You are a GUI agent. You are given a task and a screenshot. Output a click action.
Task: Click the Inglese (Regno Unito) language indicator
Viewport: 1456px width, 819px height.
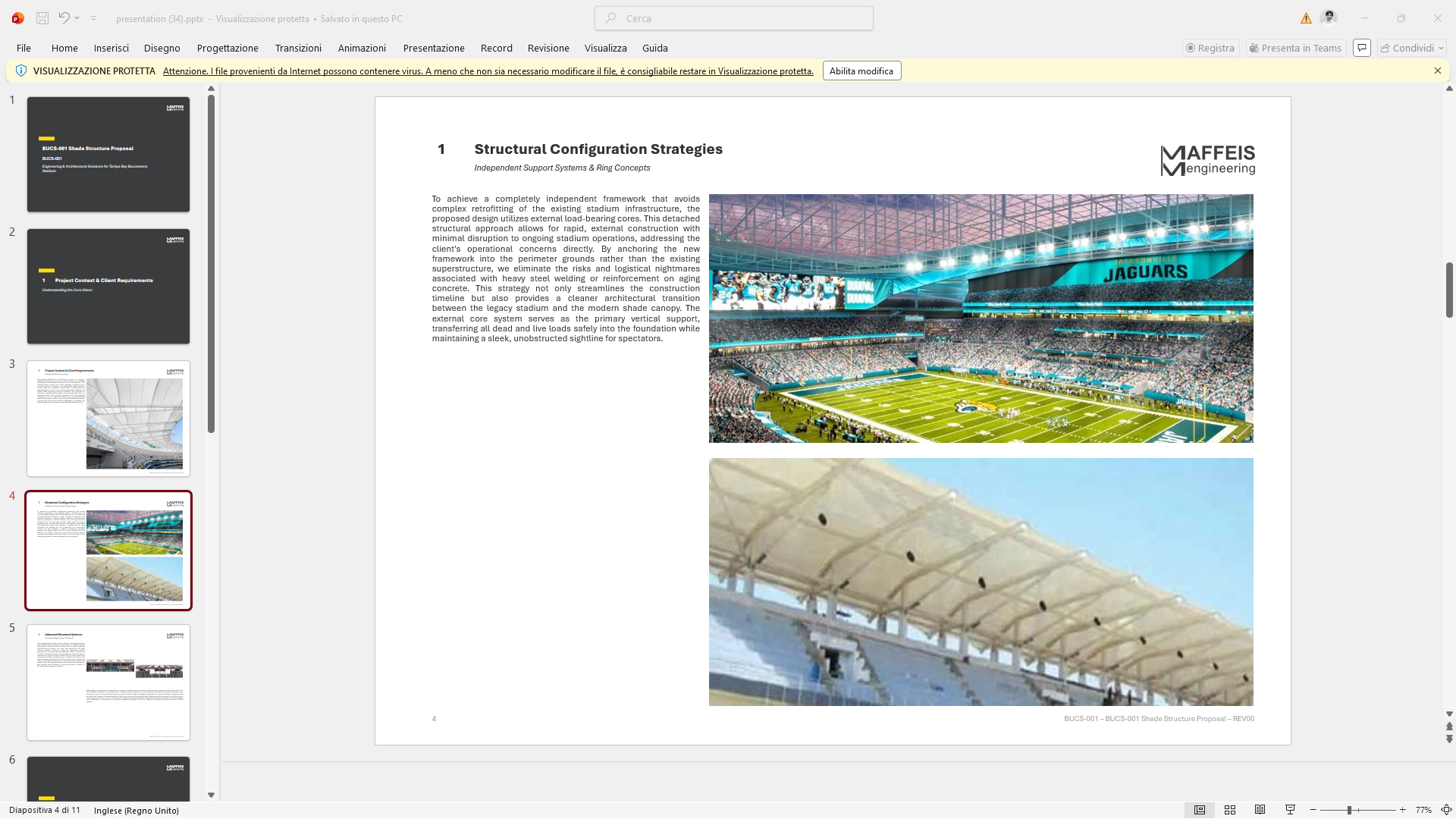tap(136, 810)
